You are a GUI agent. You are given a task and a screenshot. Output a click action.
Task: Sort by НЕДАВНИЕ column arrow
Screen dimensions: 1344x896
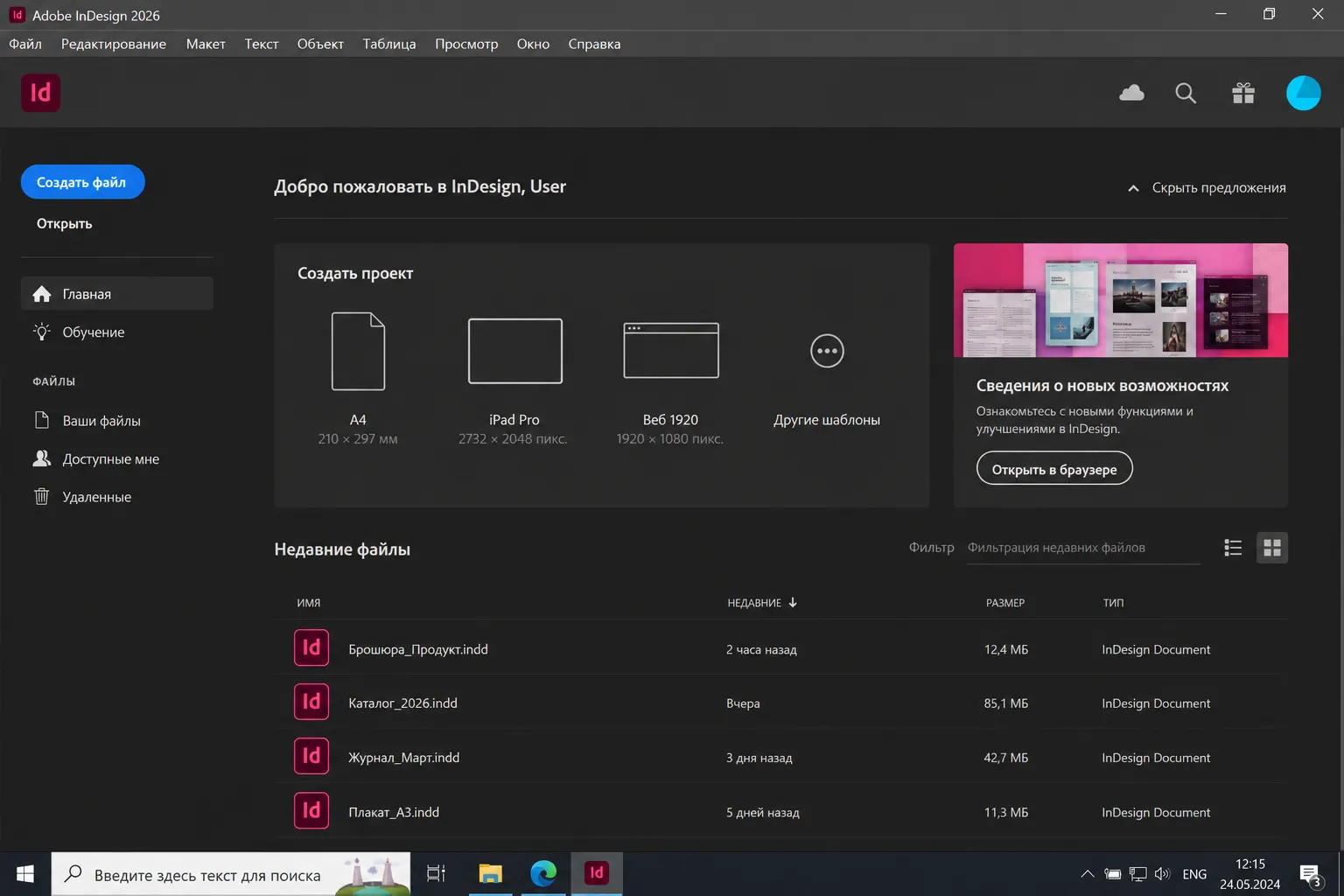click(793, 602)
